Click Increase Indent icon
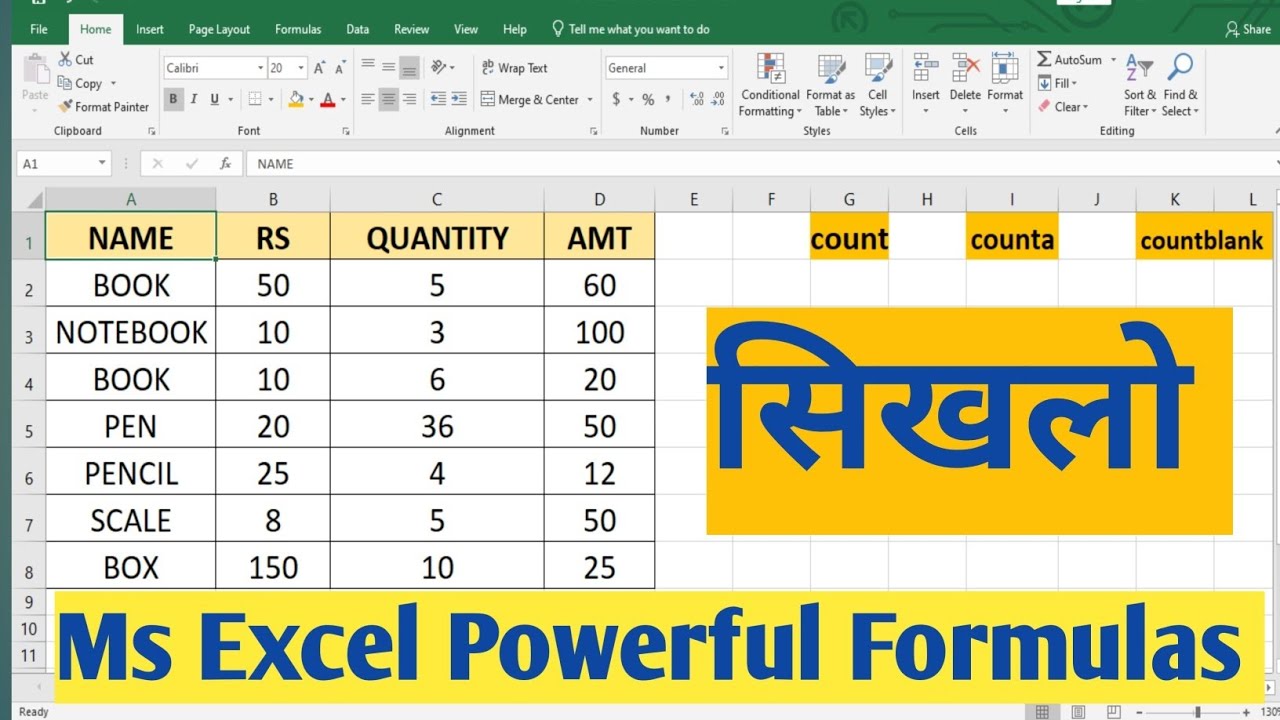Image resolution: width=1280 pixels, height=720 pixels. point(459,99)
